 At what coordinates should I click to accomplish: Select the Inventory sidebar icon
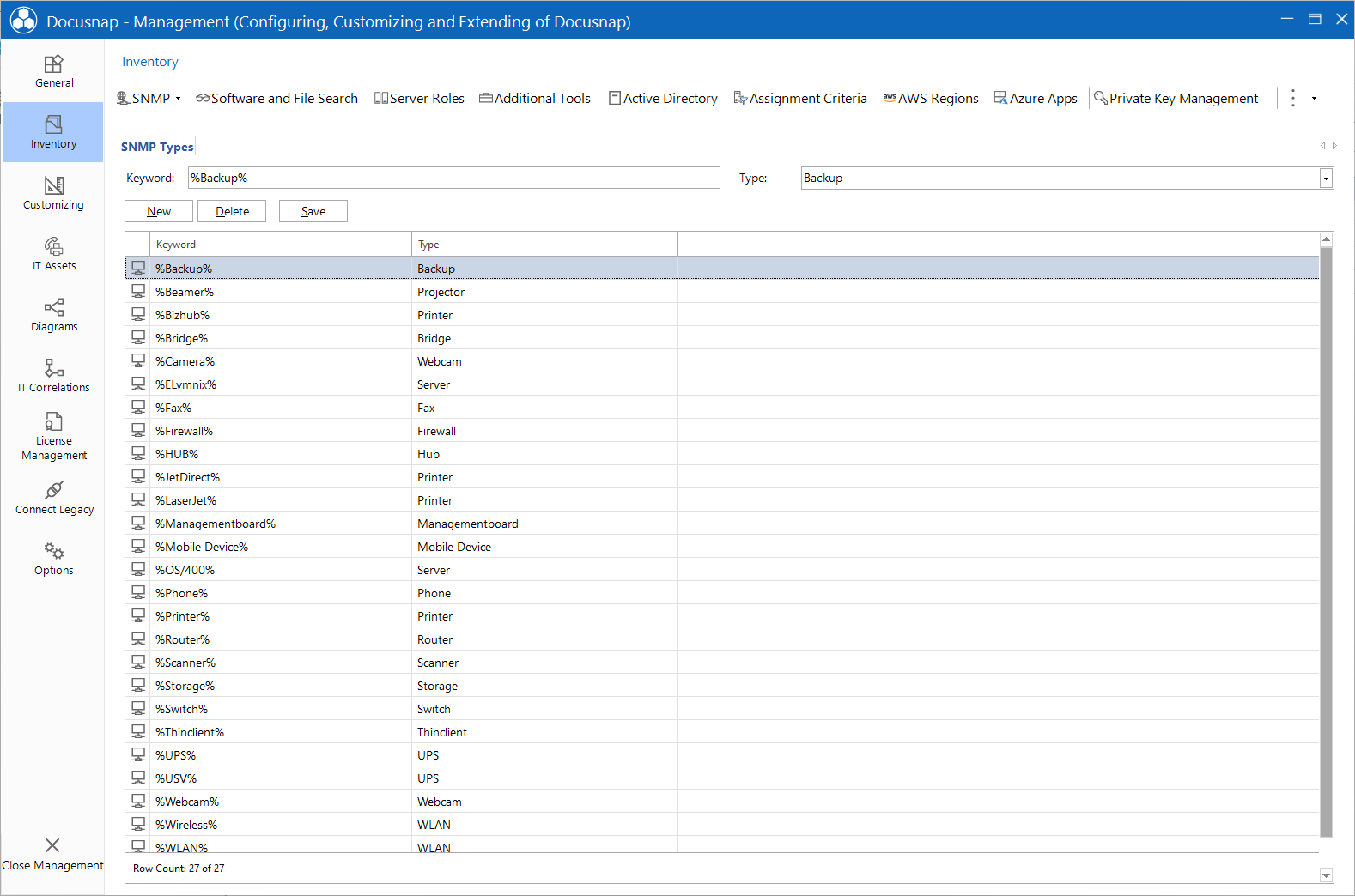53,124
